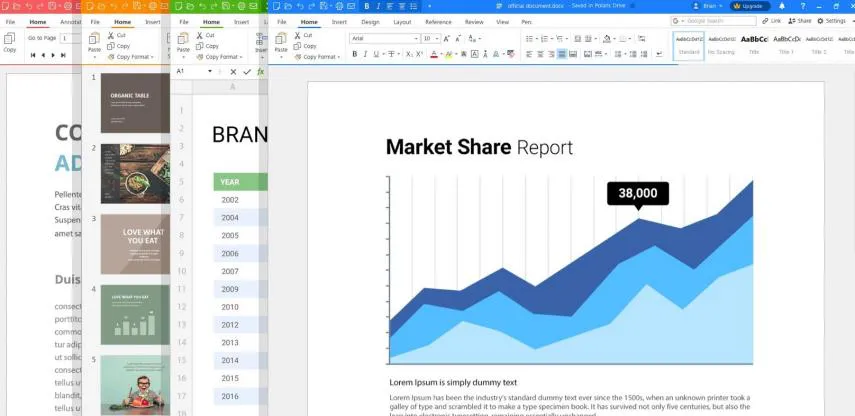Toggle bold formatting in the document ribbon

(x=355, y=54)
